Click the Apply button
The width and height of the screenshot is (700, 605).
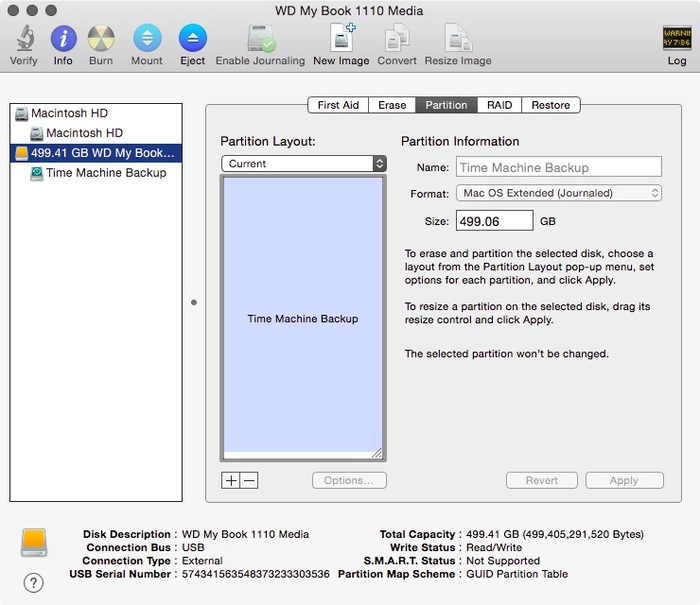pos(624,480)
